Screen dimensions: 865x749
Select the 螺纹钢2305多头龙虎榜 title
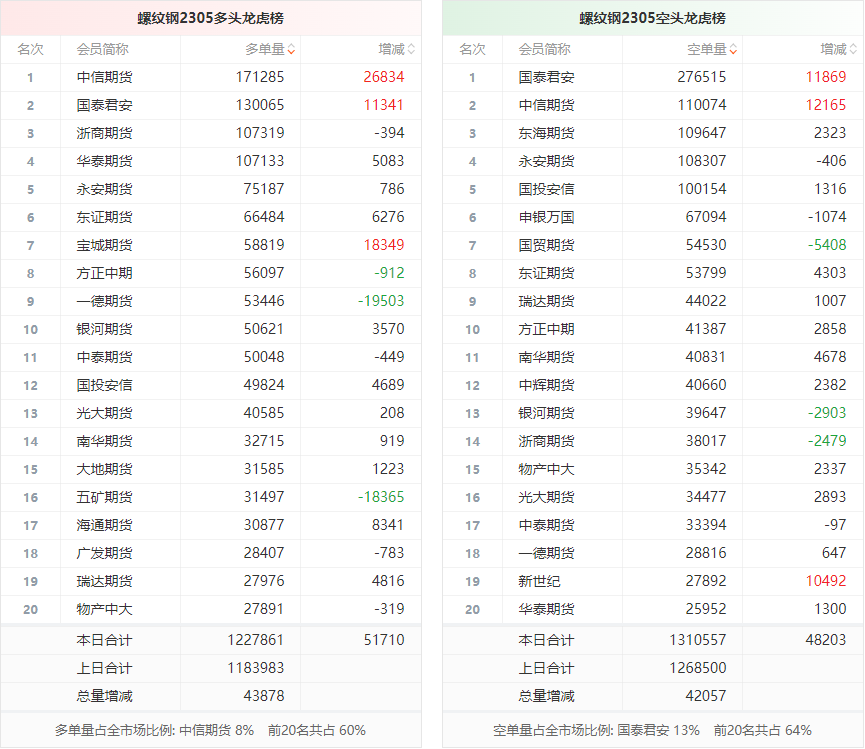tap(210, 18)
